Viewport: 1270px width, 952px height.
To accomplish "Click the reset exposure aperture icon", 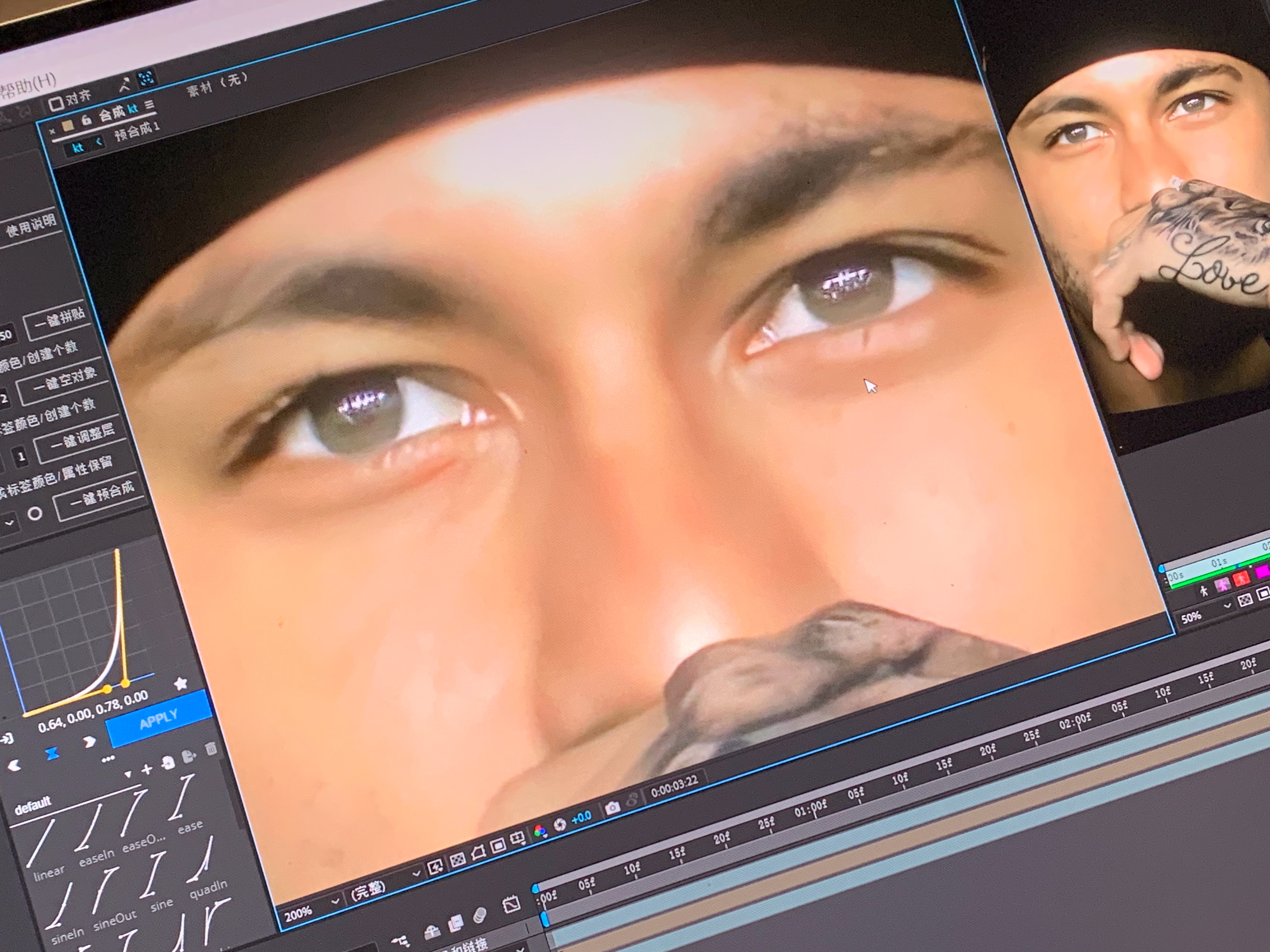I will pos(560,824).
